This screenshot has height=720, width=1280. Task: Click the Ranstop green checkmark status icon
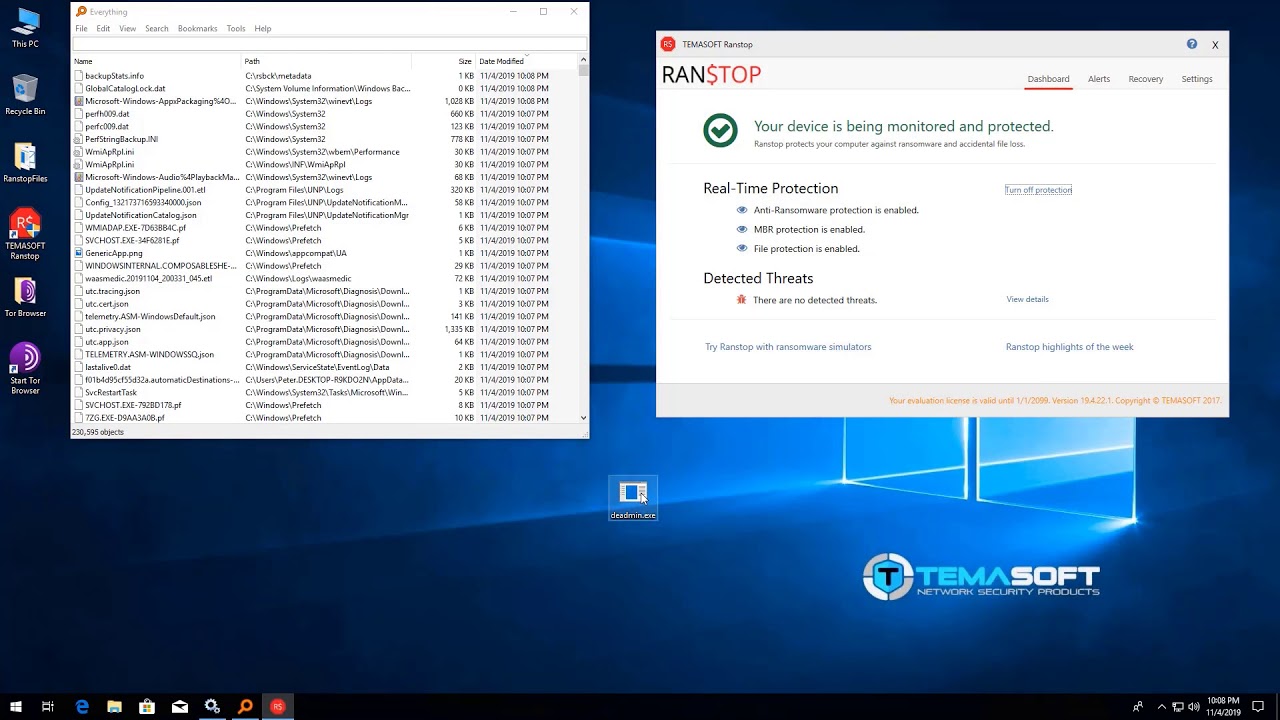tap(720, 130)
